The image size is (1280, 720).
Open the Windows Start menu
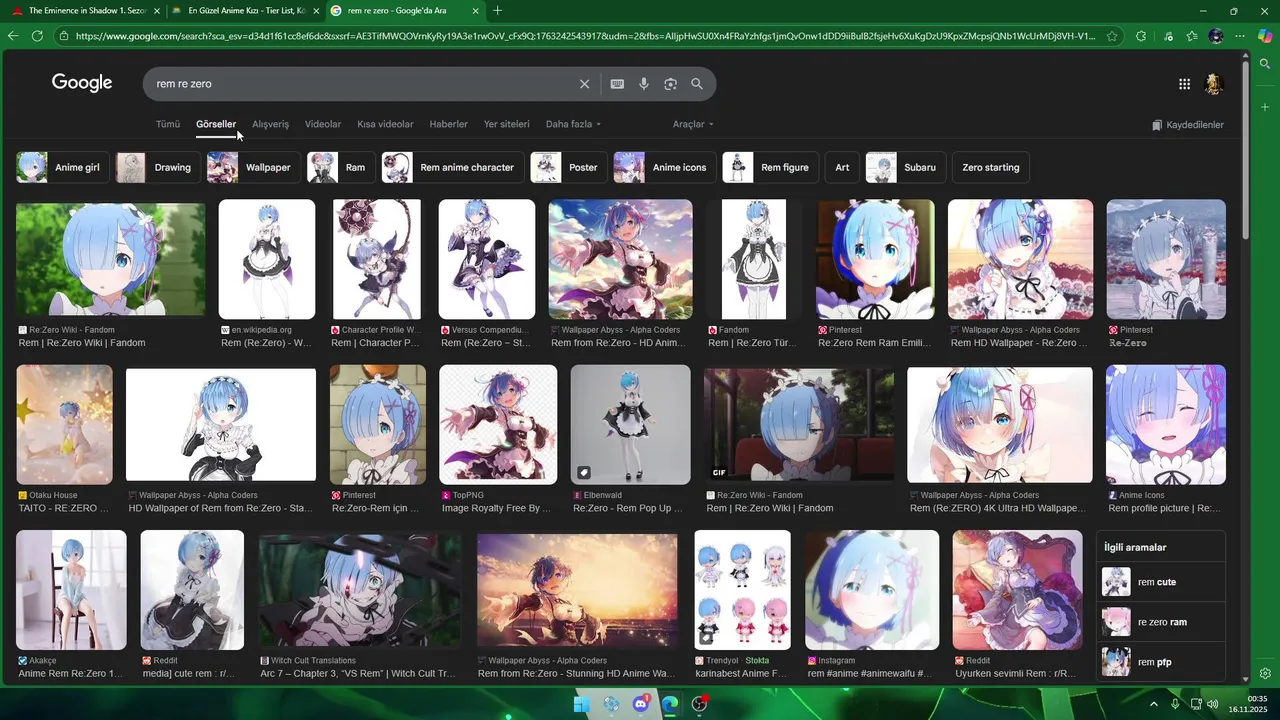(x=581, y=704)
